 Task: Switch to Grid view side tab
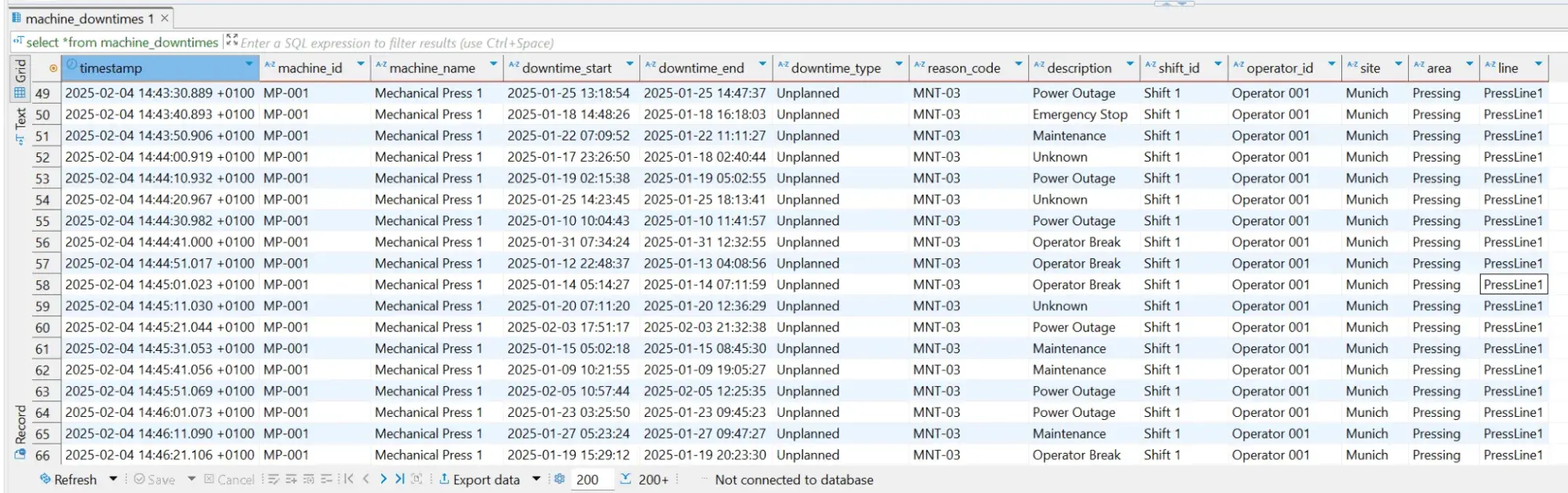point(20,78)
